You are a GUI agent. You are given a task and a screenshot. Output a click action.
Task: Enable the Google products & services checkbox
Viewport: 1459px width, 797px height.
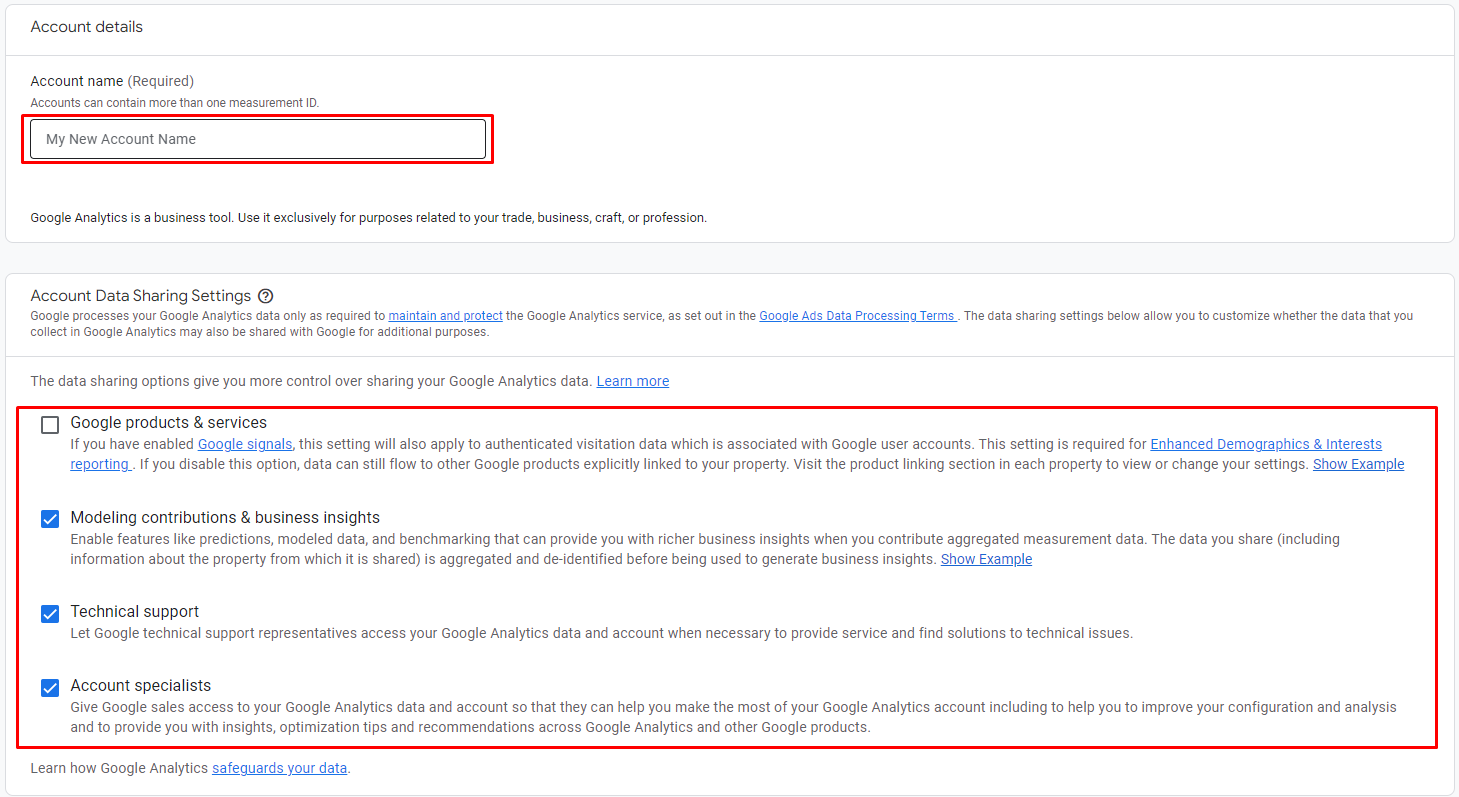[50, 425]
